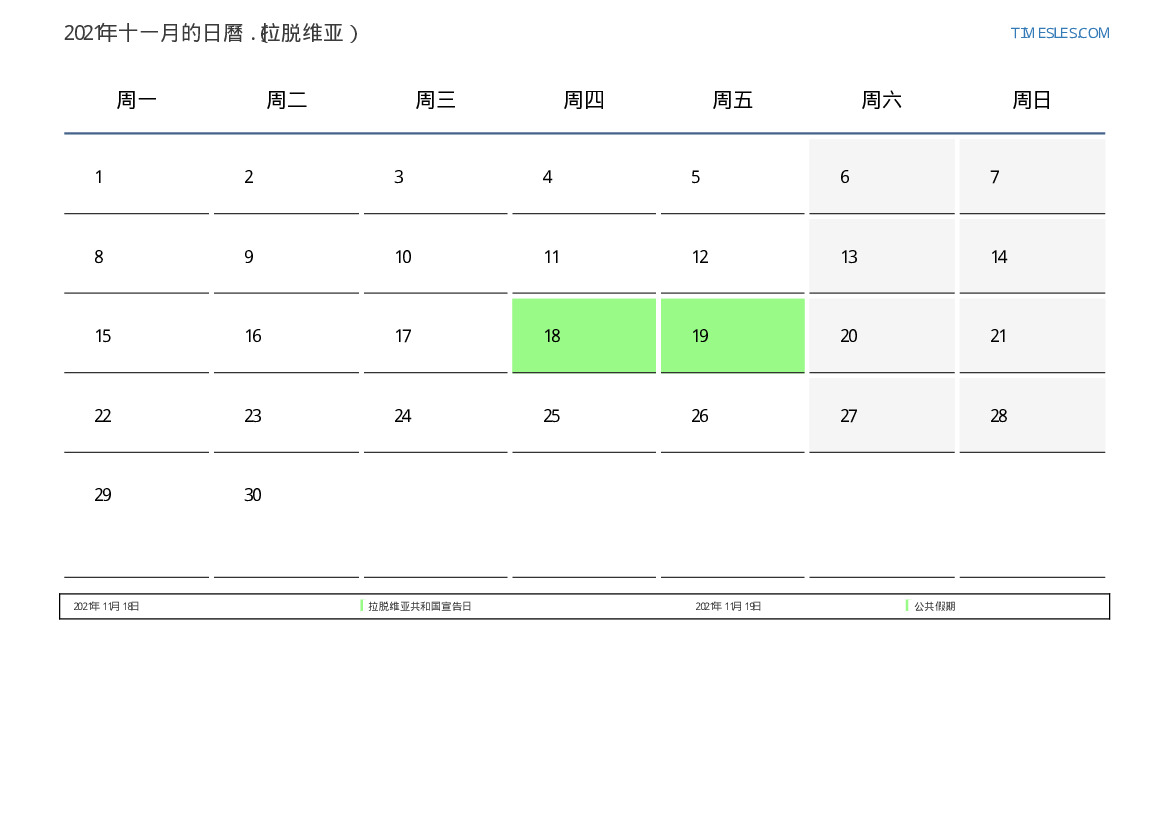Click the green marker beside 拉脱维亚共和国宣告日
The height and width of the screenshot is (827, 1169).
click(x=362, y=606)
